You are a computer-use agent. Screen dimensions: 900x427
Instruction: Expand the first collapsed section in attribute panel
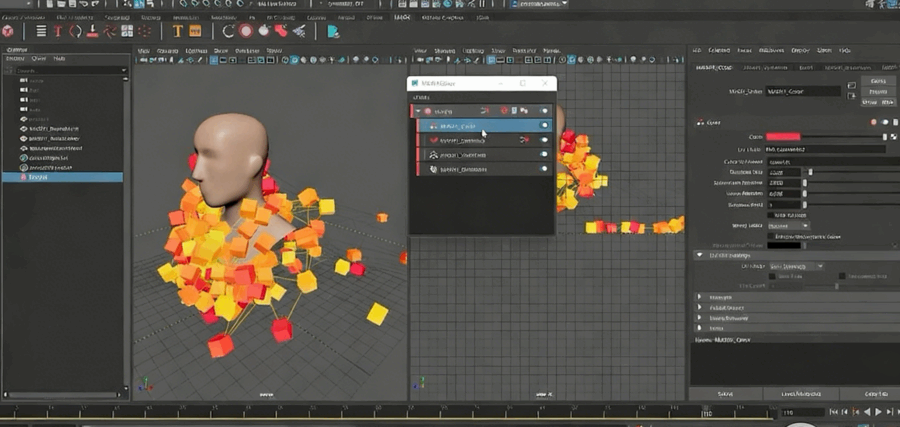pos(699,297)
